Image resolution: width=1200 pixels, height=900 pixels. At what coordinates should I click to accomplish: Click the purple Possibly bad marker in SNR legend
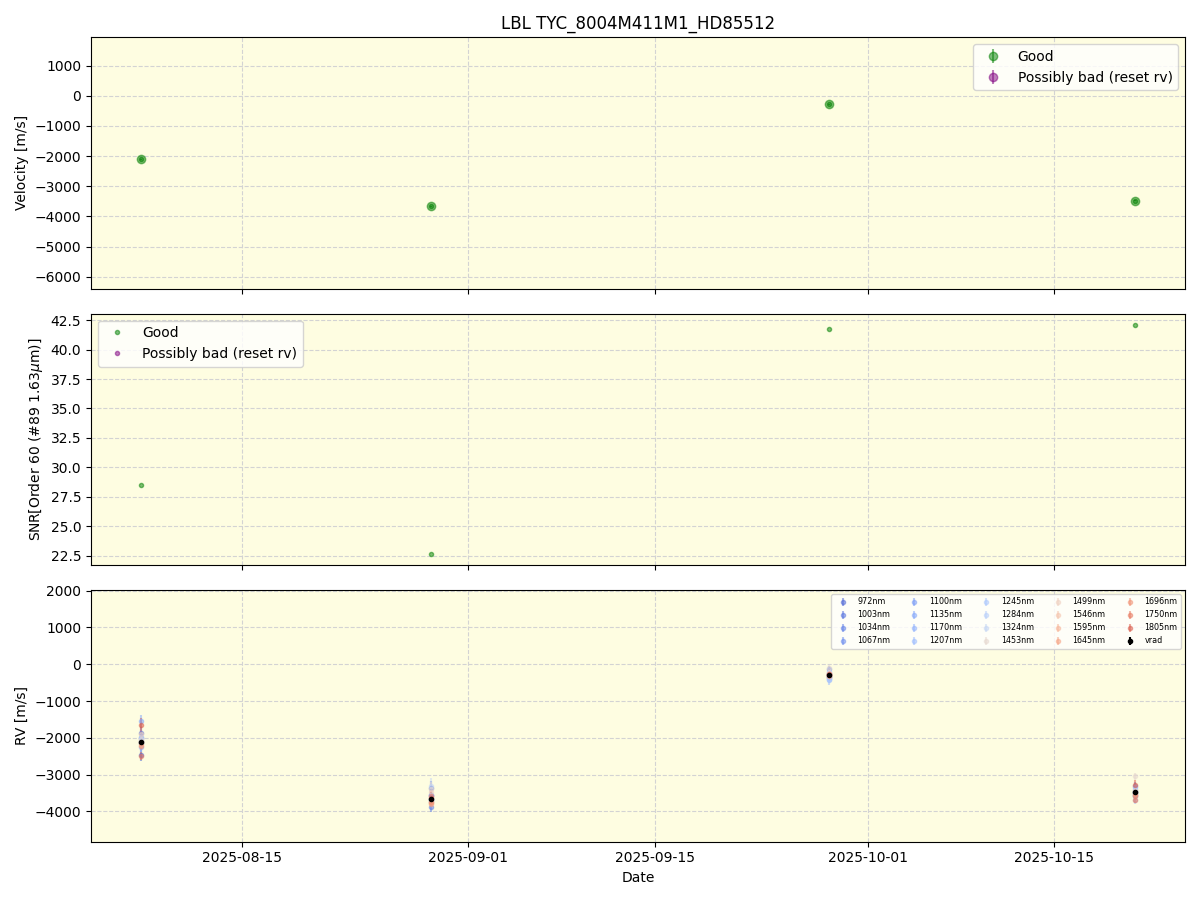click(x=118, y=353)
